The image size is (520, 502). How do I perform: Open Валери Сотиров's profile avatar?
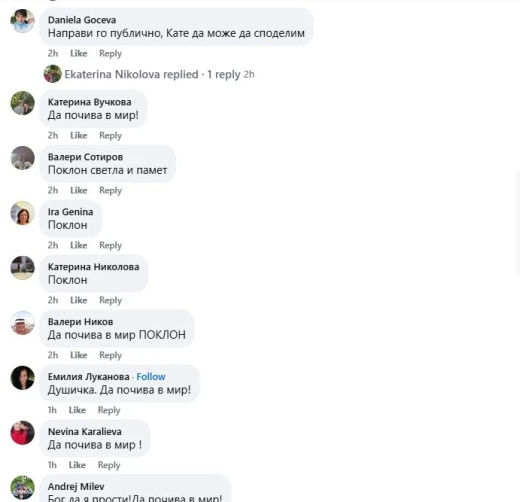(23, 158)
